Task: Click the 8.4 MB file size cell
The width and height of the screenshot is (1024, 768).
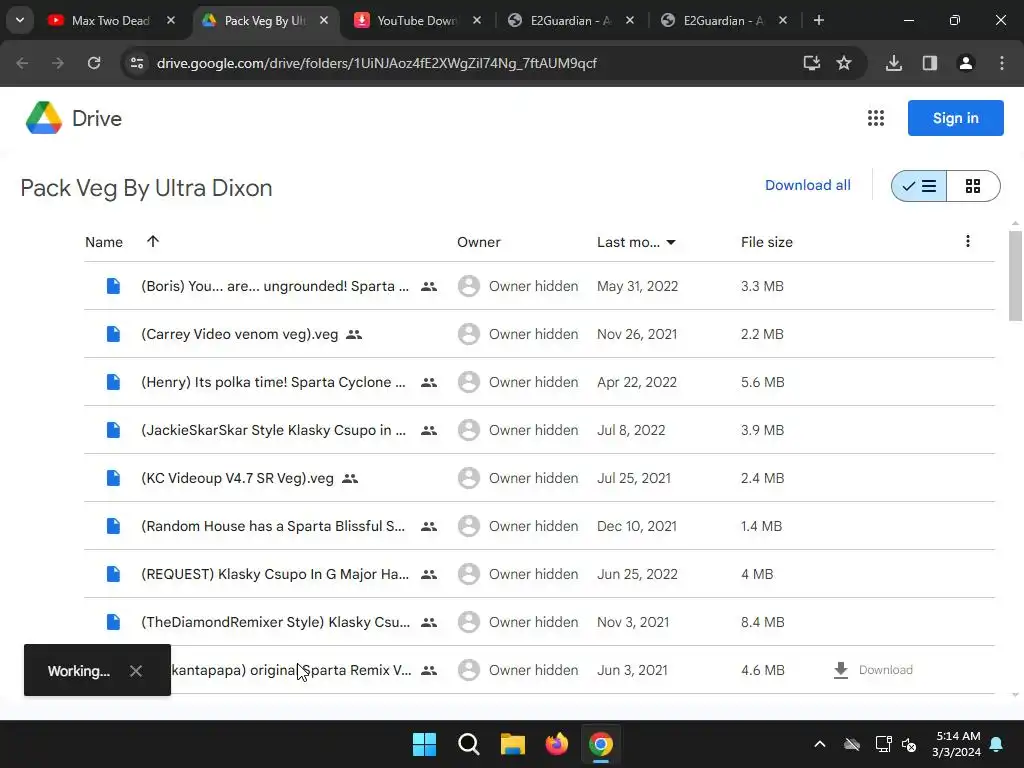Action: coord(762,622)
